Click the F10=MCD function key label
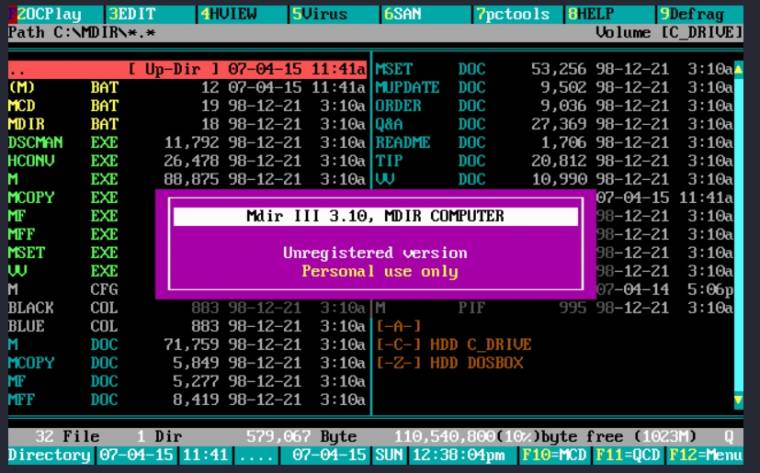The image size is (760, 473). tap(554, 455)
